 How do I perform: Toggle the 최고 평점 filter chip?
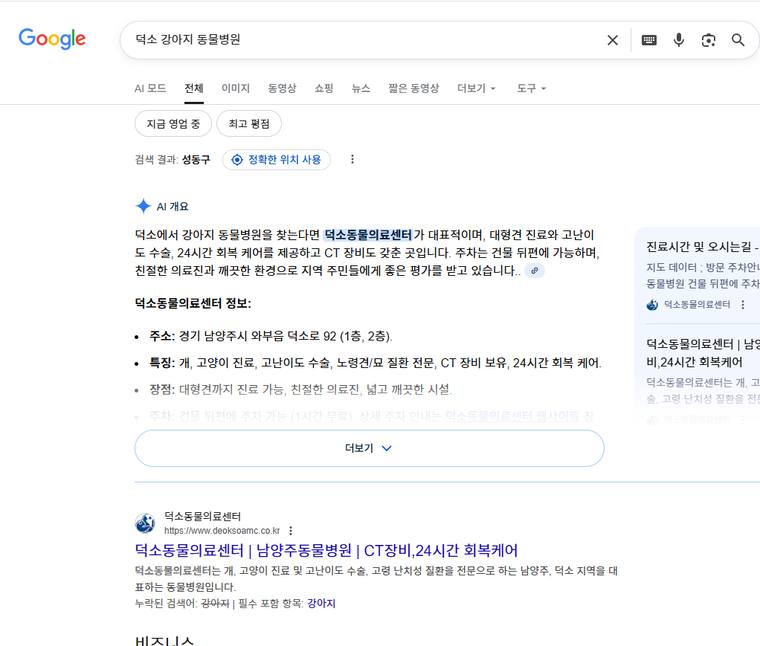249,124
